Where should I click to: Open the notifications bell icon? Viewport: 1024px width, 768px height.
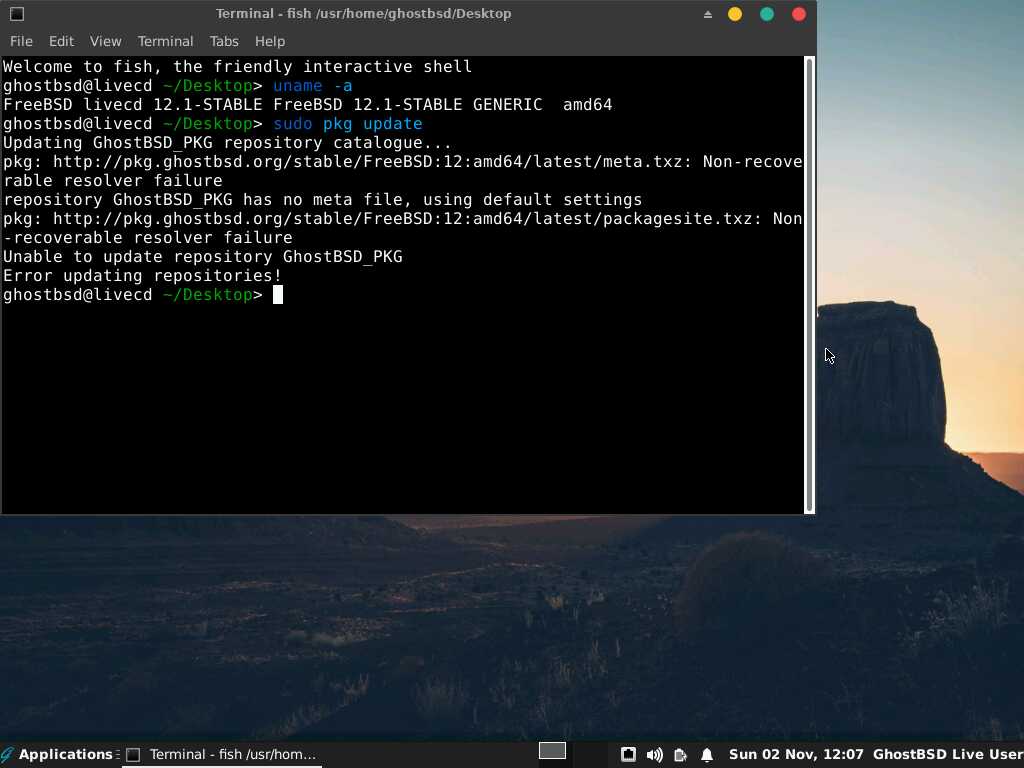(707, 755)
